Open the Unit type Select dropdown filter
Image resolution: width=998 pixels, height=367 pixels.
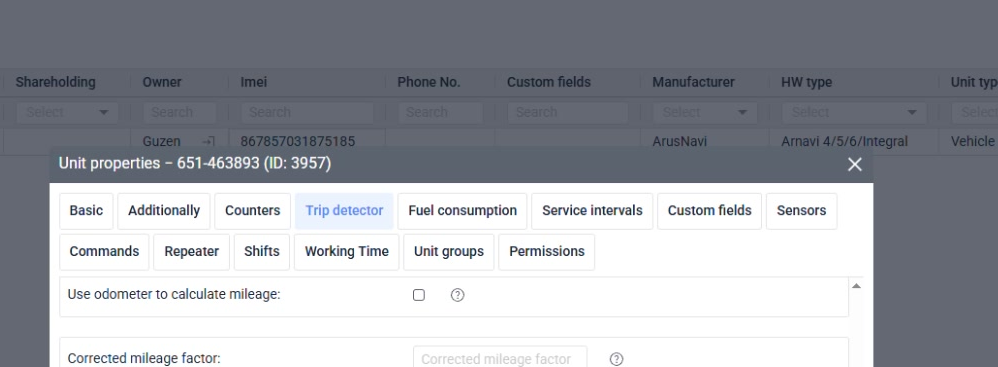coord(975,113)
